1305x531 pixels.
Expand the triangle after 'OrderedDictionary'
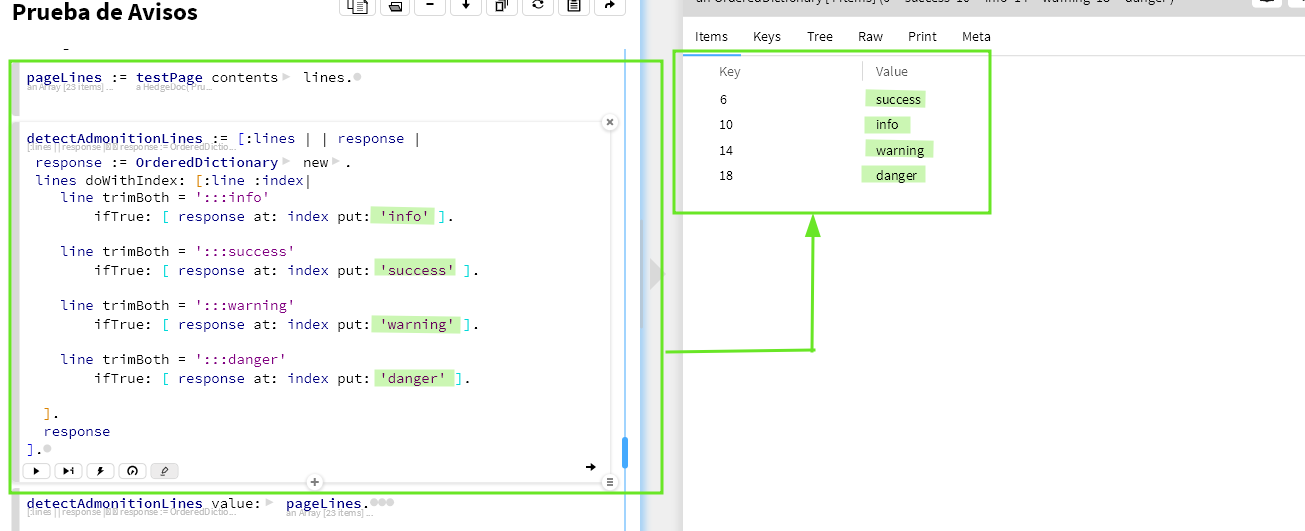[x=287, y=162]
